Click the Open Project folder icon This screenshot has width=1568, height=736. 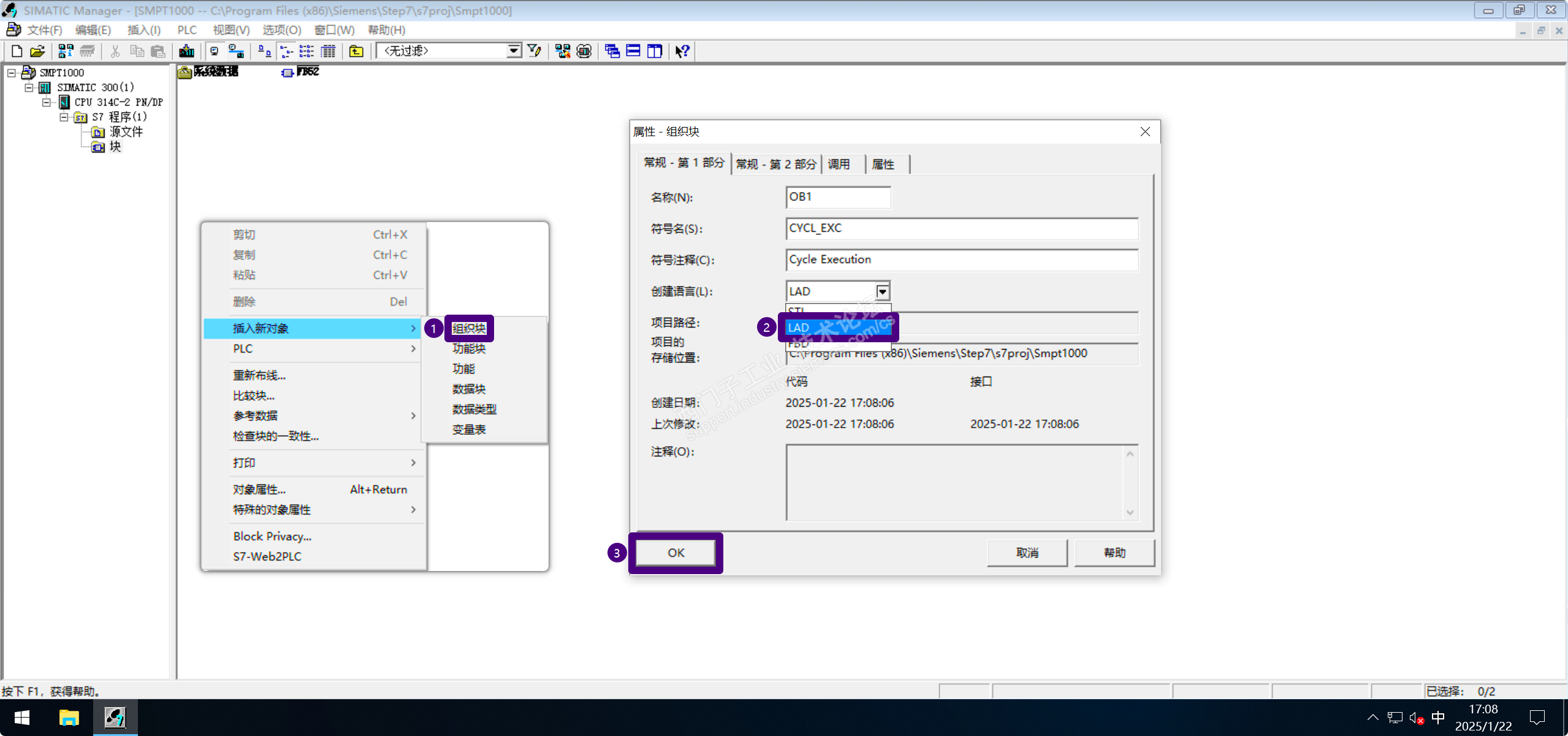click(x=37, y=52)
